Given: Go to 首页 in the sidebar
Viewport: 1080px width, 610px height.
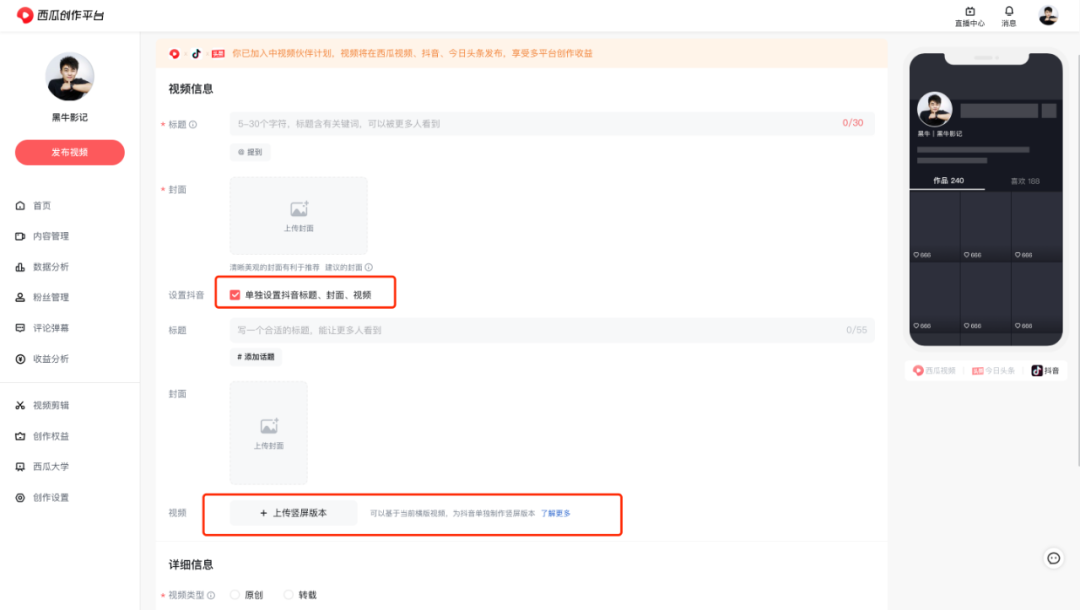Looking at the screenshot, I should [x=42, y=205].
